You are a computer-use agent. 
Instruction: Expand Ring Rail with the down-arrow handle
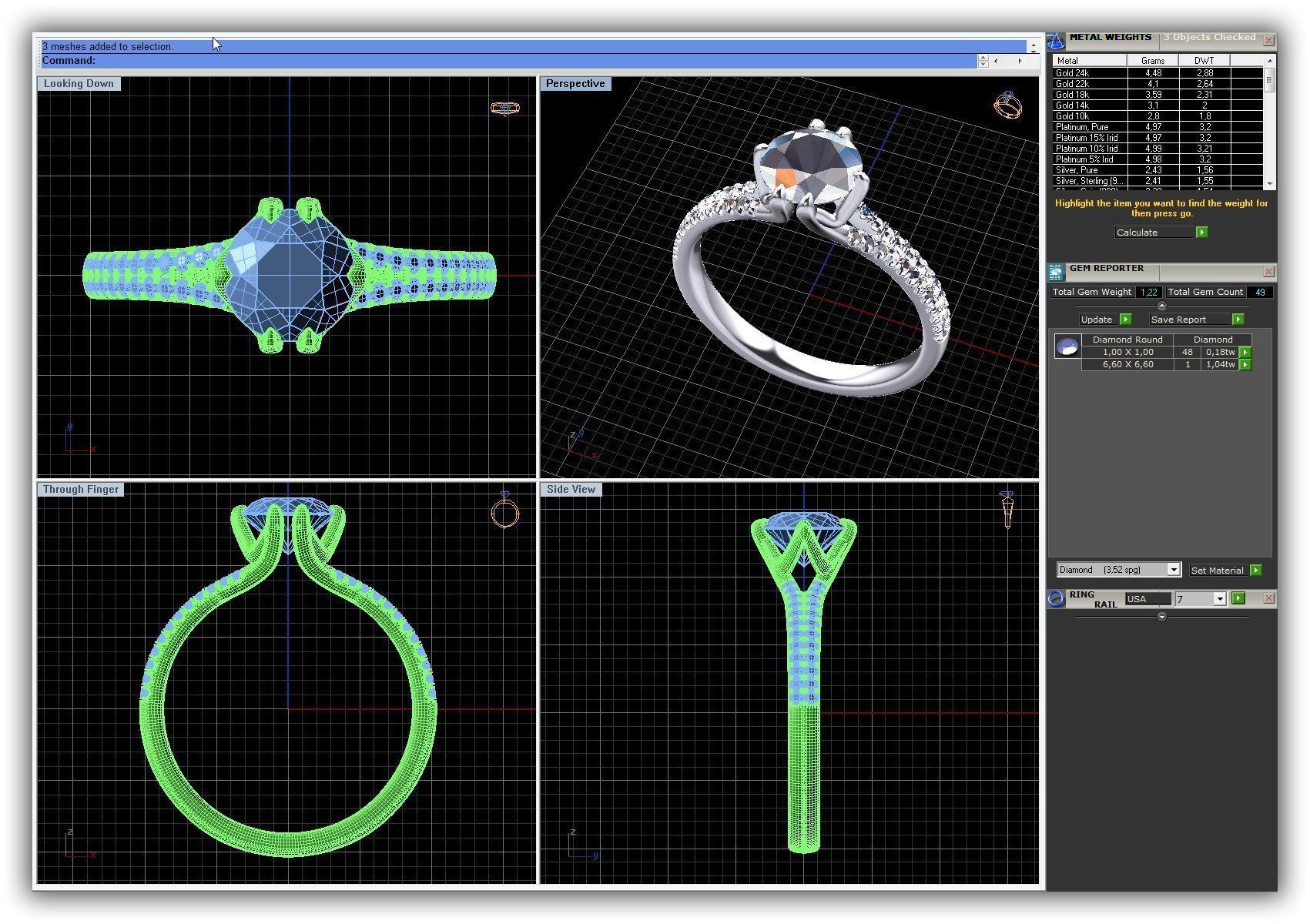click(1162, 617)
